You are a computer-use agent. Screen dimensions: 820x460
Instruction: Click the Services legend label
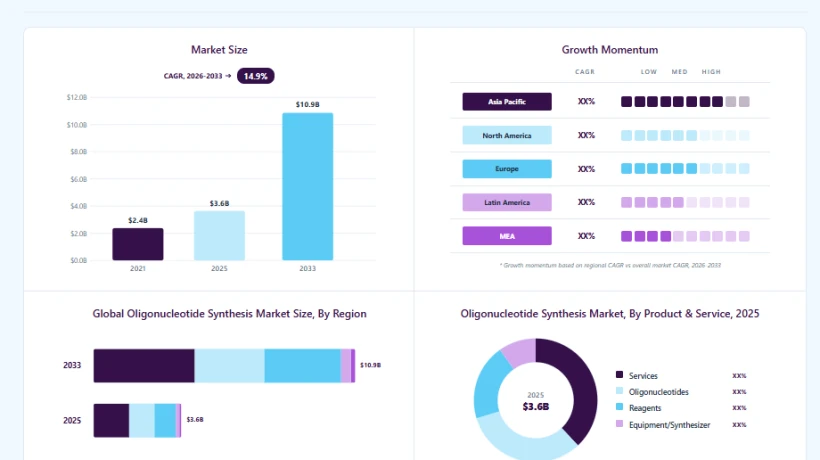point(643,376)
